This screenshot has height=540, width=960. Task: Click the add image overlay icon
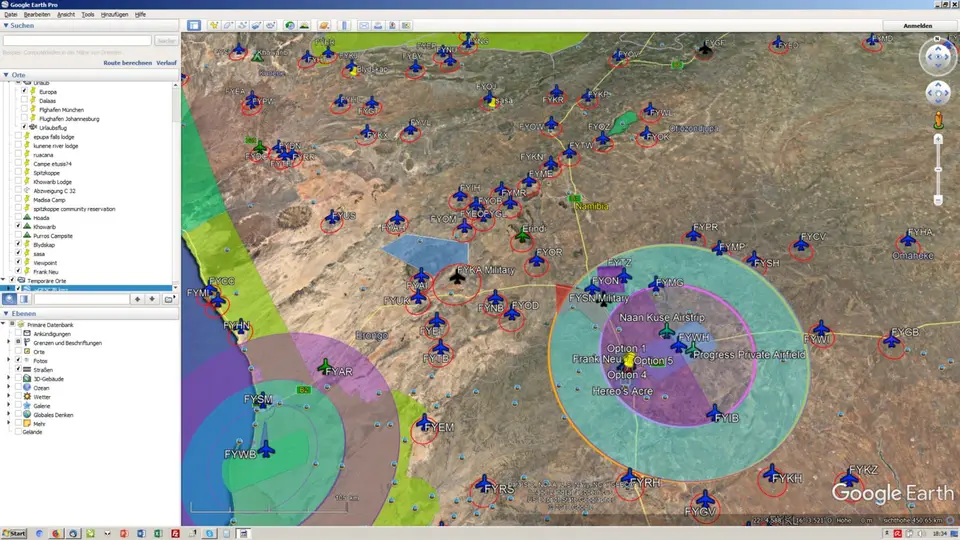(256, 25)
